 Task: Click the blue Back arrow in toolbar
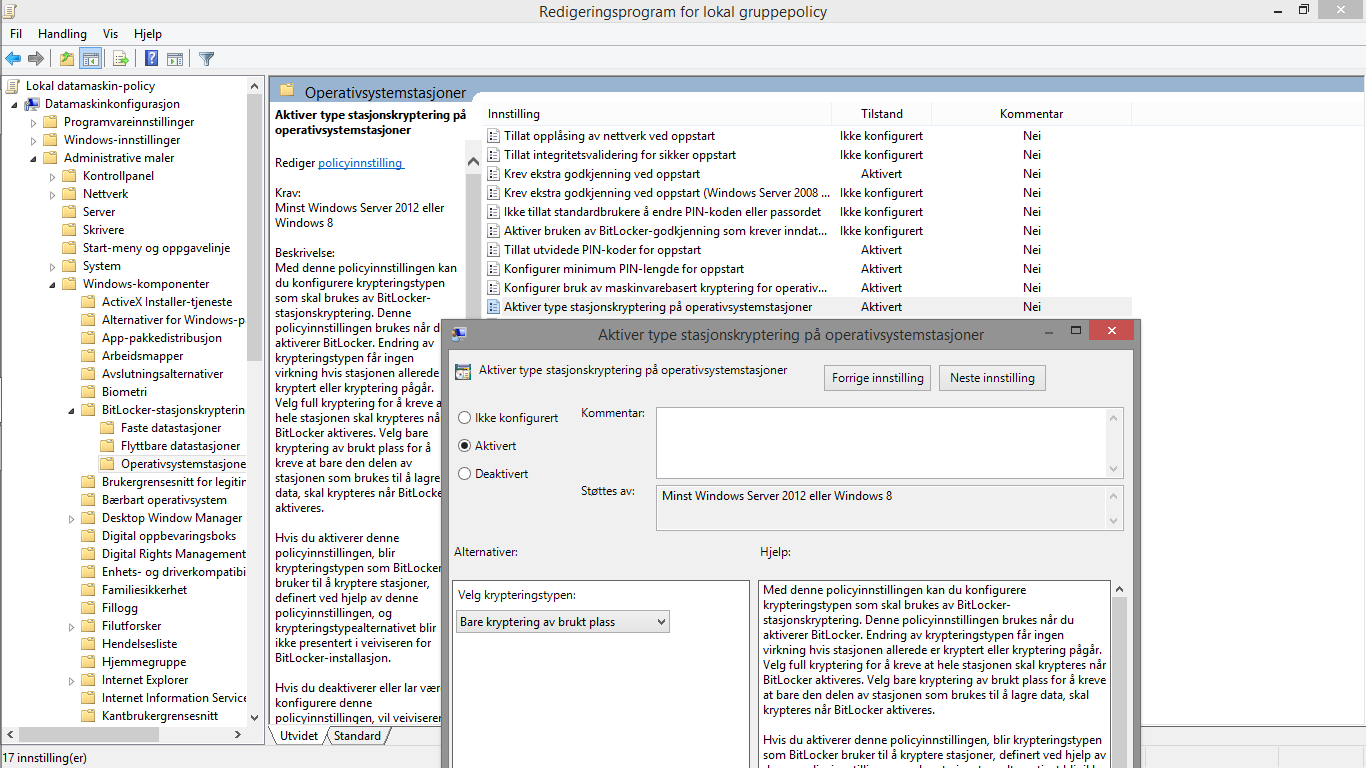(x=13, y=59)
